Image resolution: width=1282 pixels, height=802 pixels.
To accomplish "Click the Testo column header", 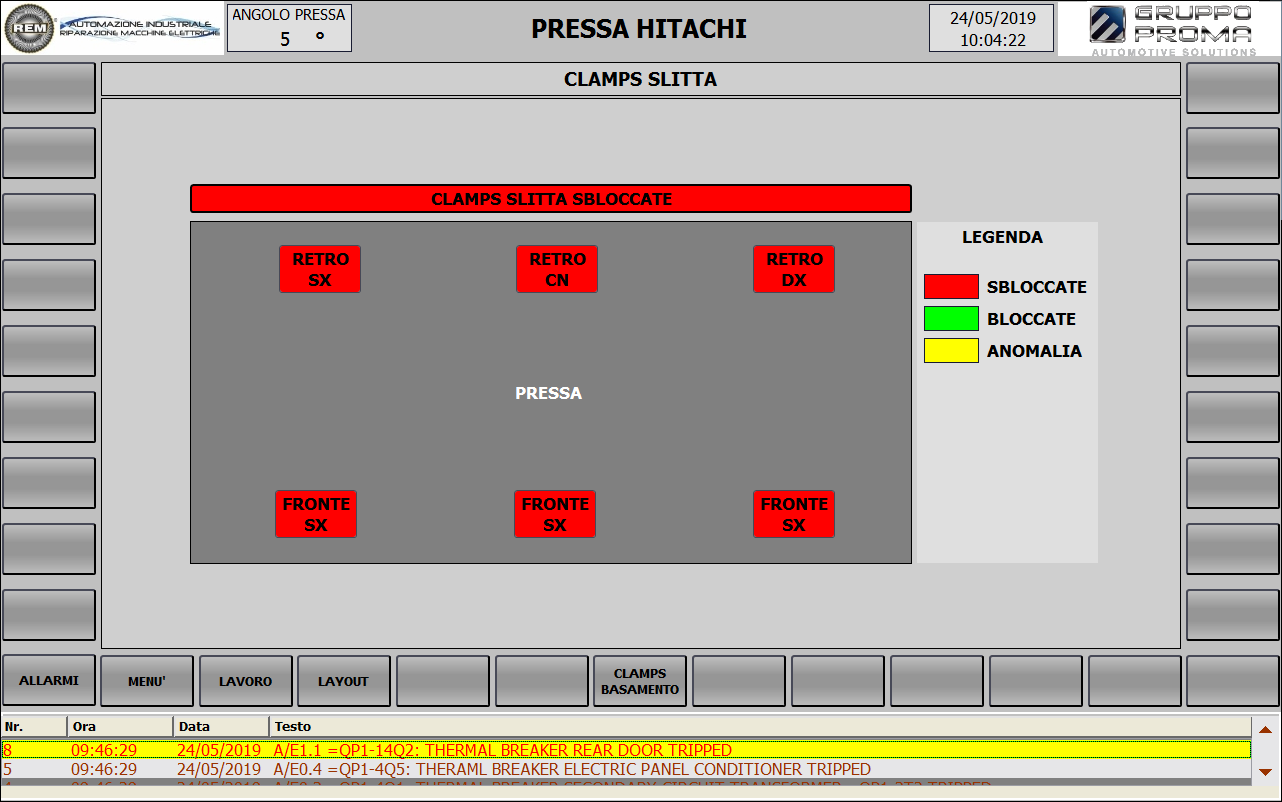I will coord(760,726).
